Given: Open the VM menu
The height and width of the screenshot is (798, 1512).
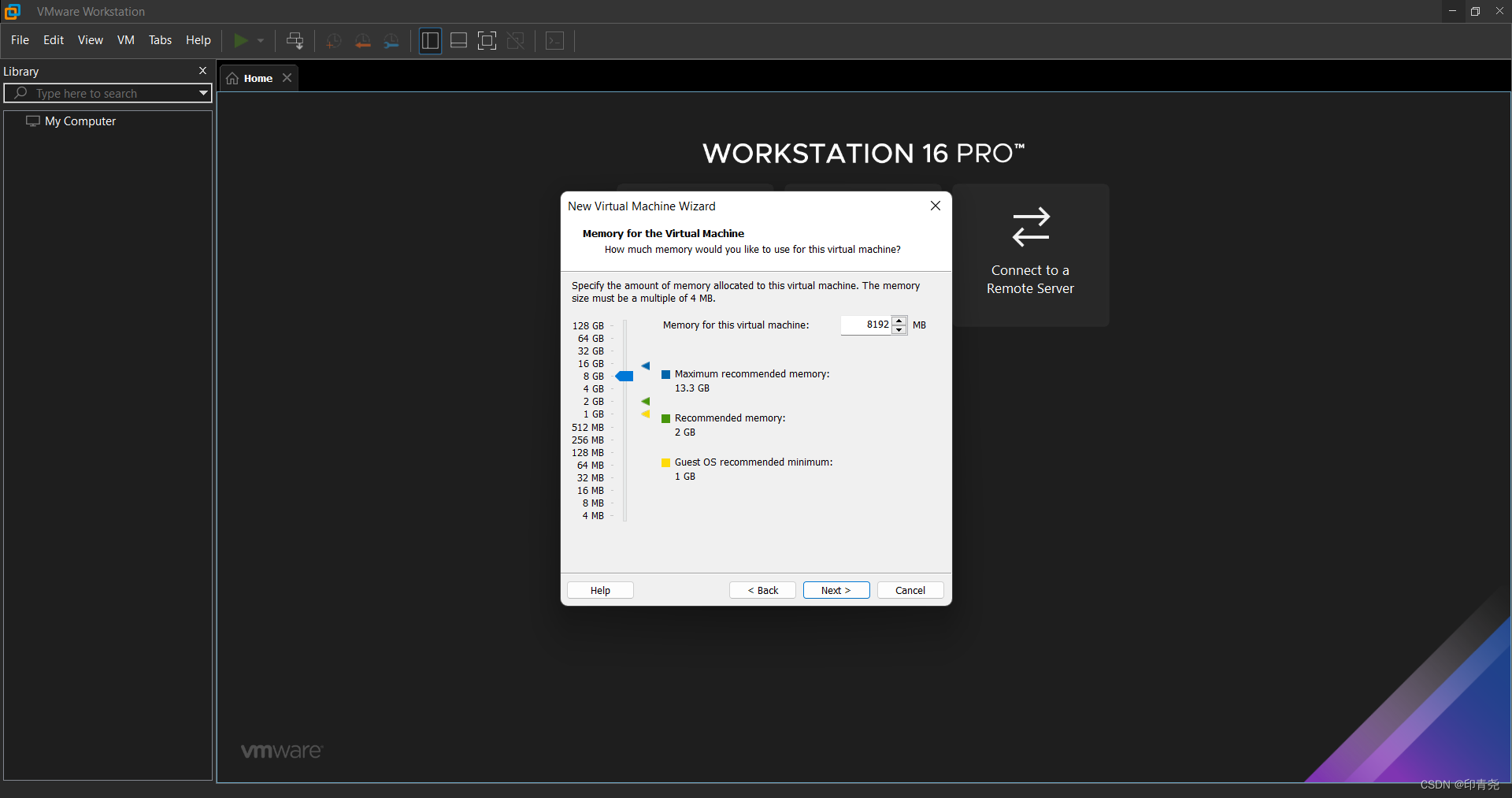Looking at the screenshot, I should (x=126, y=40).
